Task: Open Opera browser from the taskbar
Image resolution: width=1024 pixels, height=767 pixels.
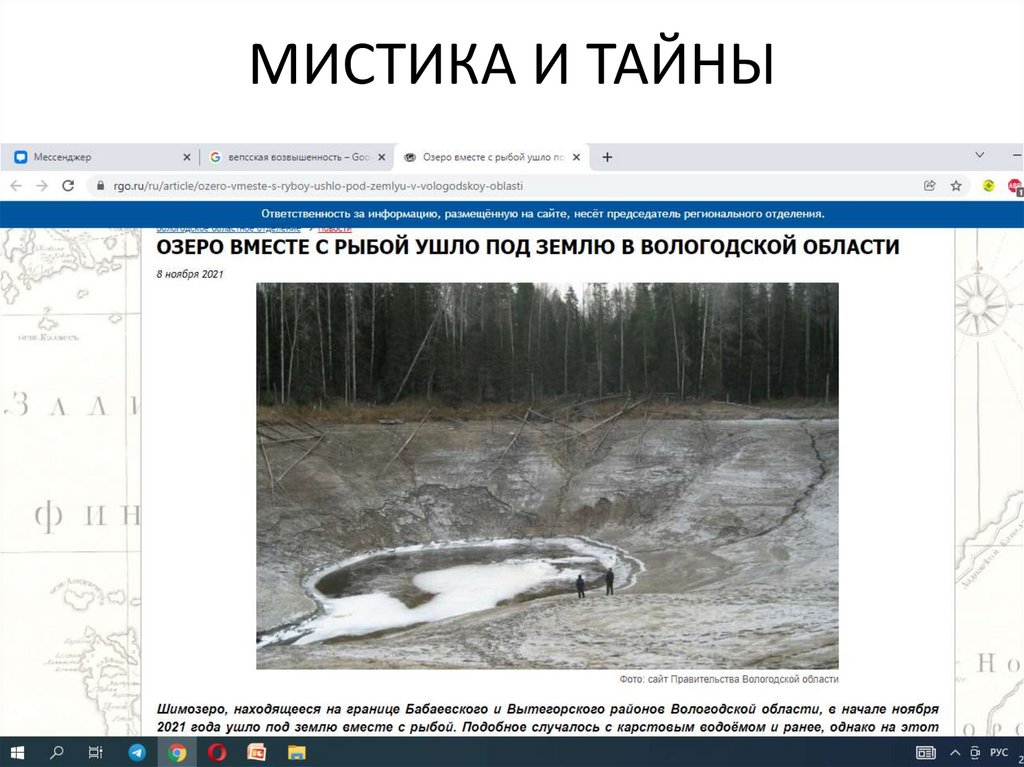Action: 217,753
